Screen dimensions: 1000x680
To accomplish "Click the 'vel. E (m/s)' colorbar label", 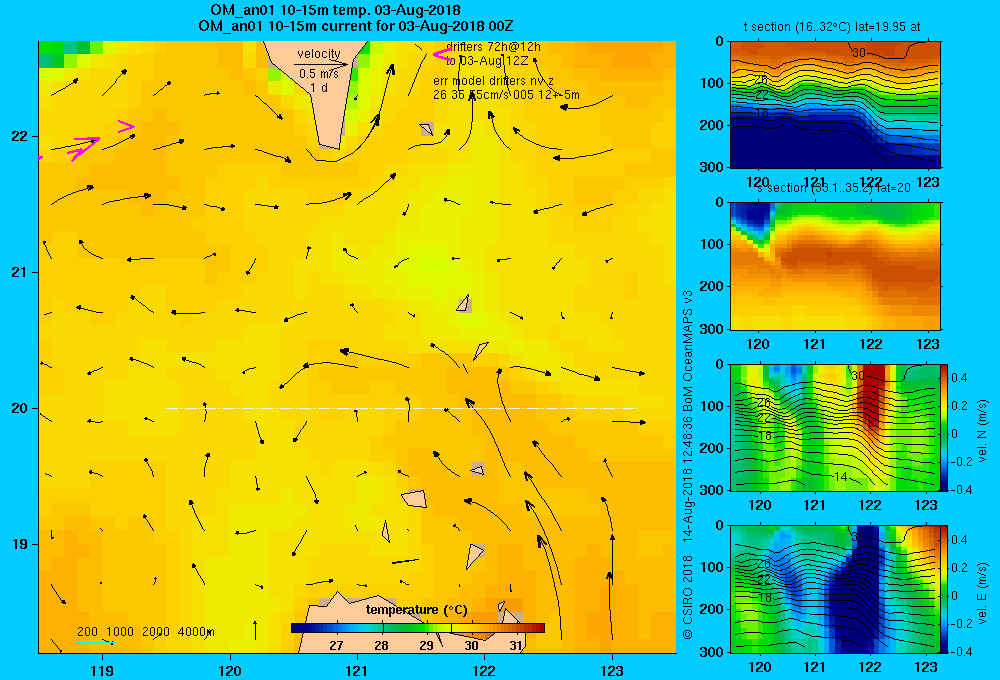I will pos(983,593).
